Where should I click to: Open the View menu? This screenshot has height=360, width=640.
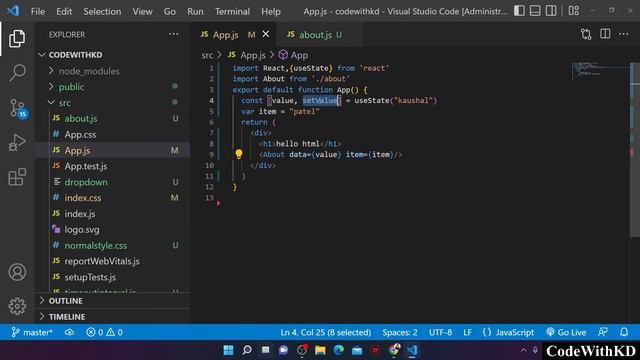(142, 11)
